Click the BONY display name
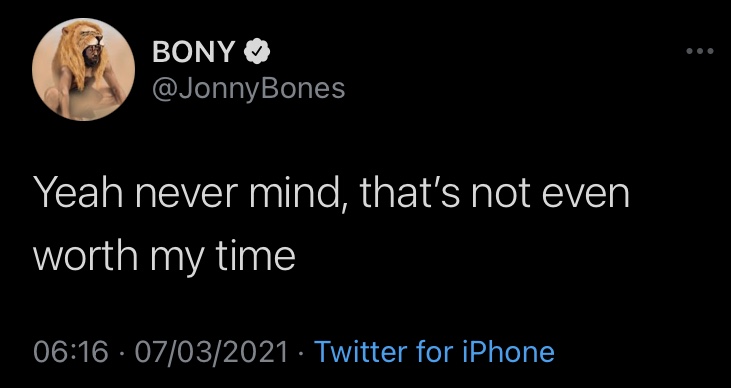The height and width of the screenshot is (388, 731). pyautogui.click(x=193, y=51)
